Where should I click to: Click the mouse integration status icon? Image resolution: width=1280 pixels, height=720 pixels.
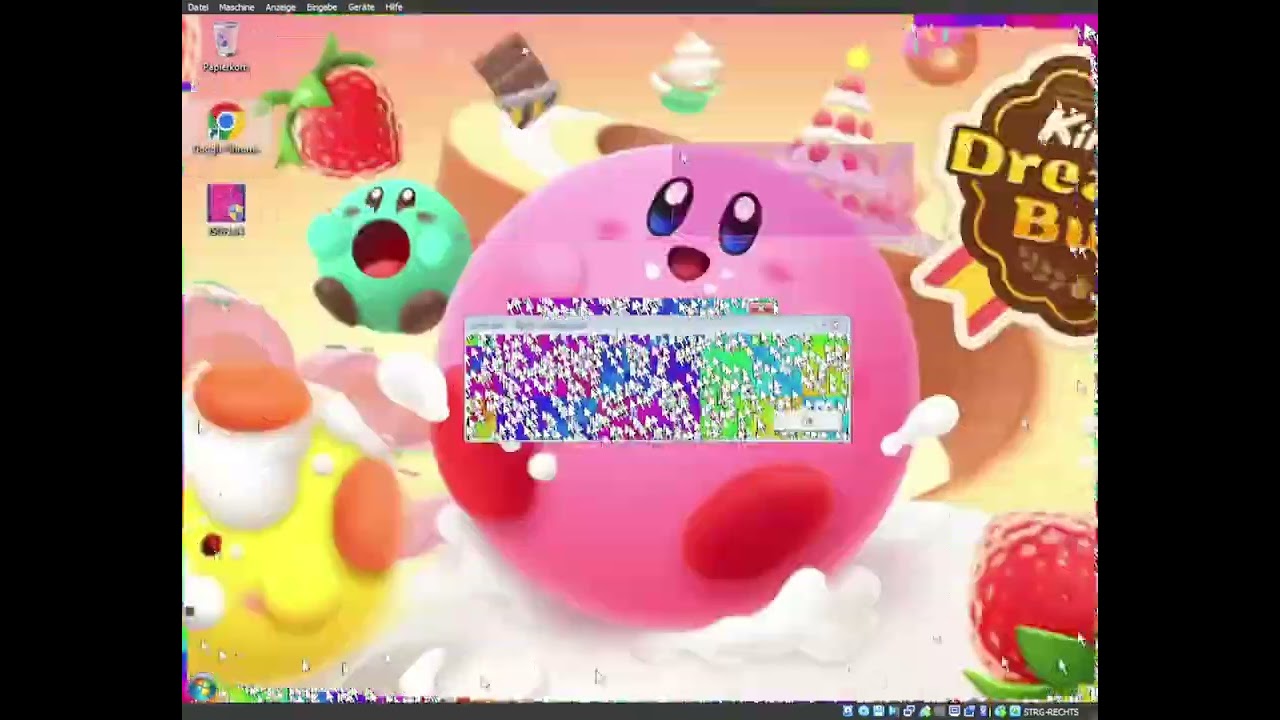(x=1000, y=711)
